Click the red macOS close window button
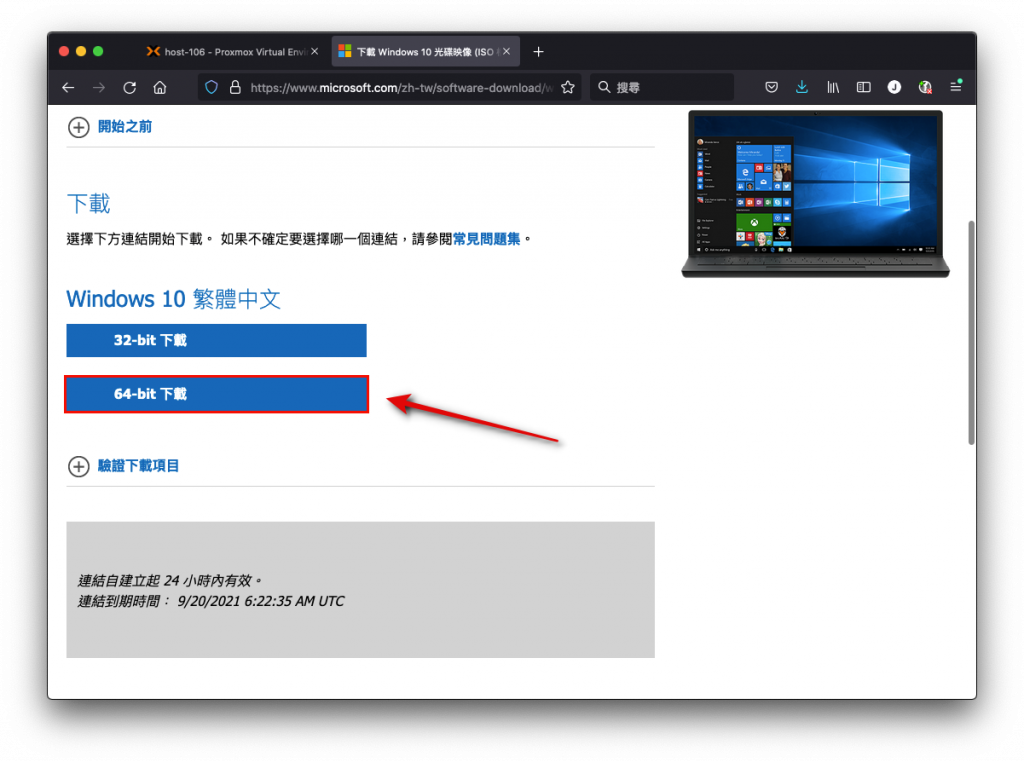1024x762 pixels. pos(64,52)
